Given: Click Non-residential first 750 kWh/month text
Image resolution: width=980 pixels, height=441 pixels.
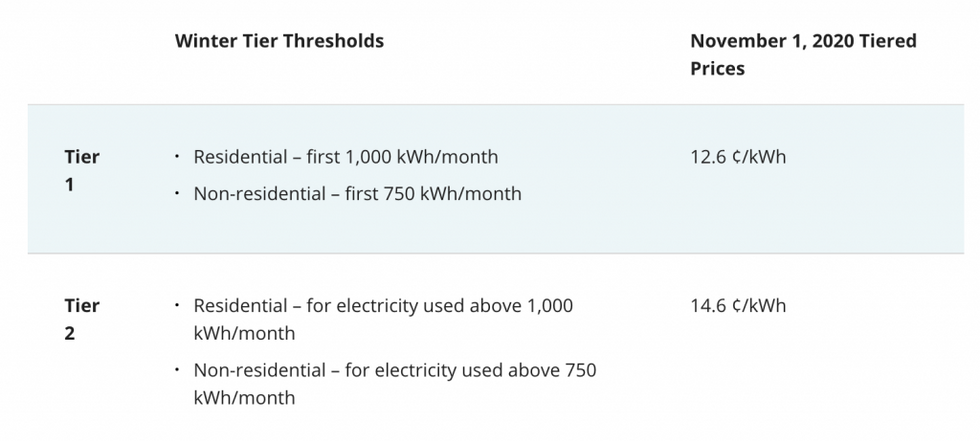Looking at the screenshot, I should 358,194.
